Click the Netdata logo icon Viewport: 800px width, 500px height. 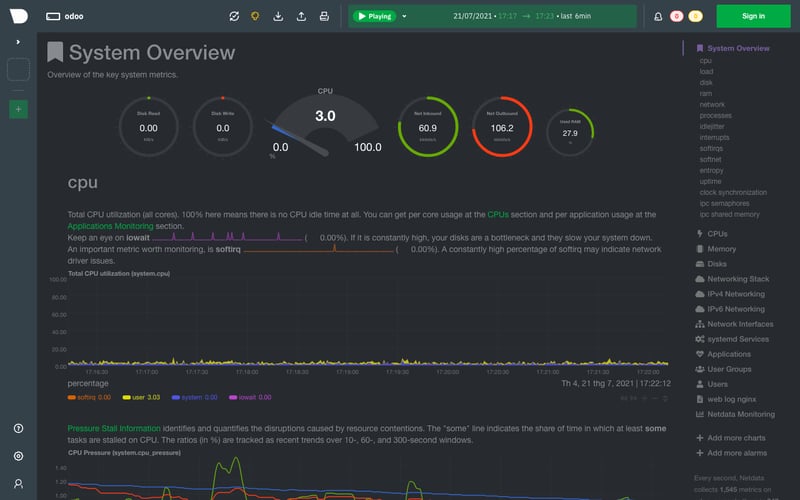tap(19, 16)
